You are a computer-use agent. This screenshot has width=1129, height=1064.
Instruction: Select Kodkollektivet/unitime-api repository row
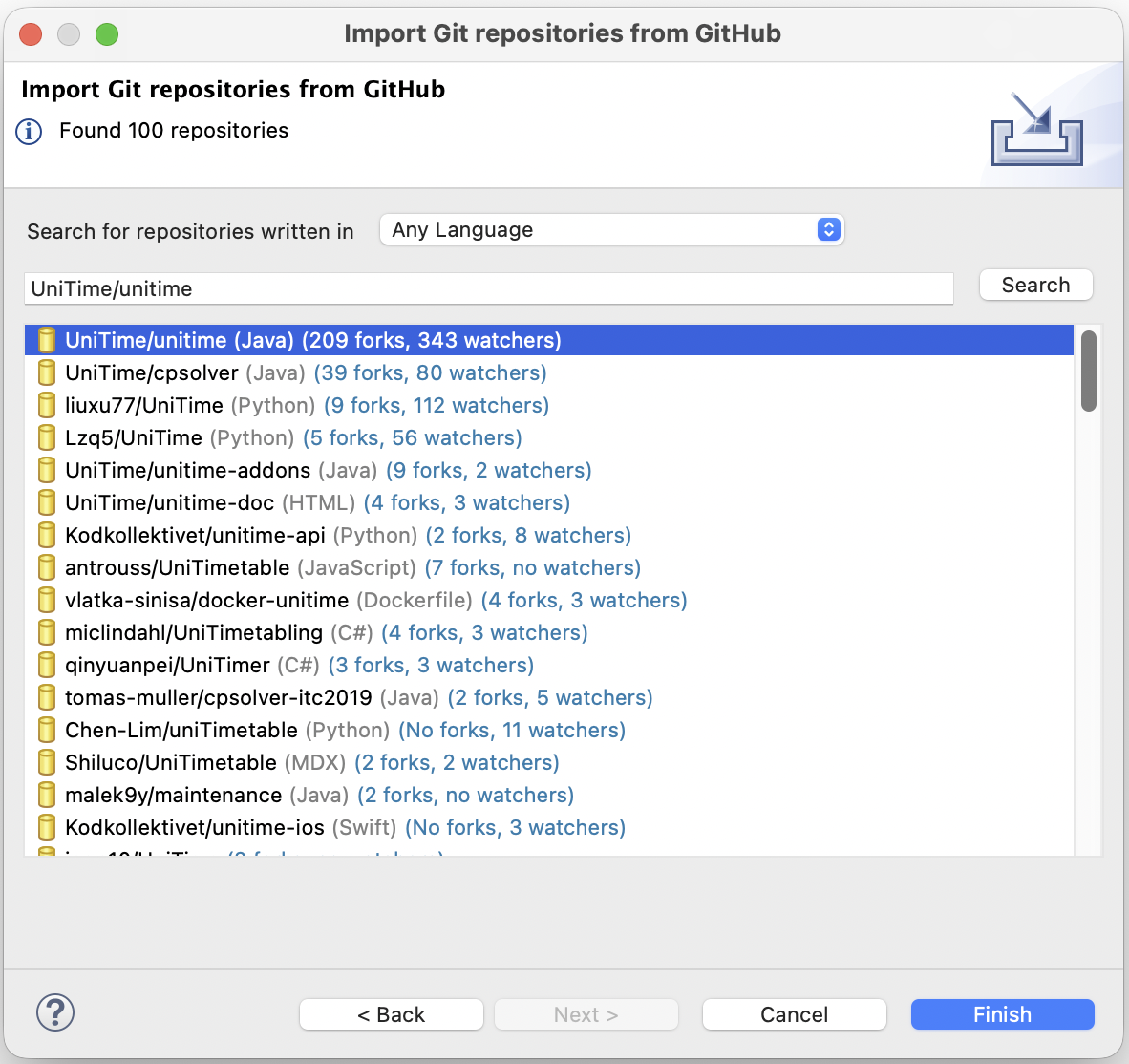(x=548, y=535)
